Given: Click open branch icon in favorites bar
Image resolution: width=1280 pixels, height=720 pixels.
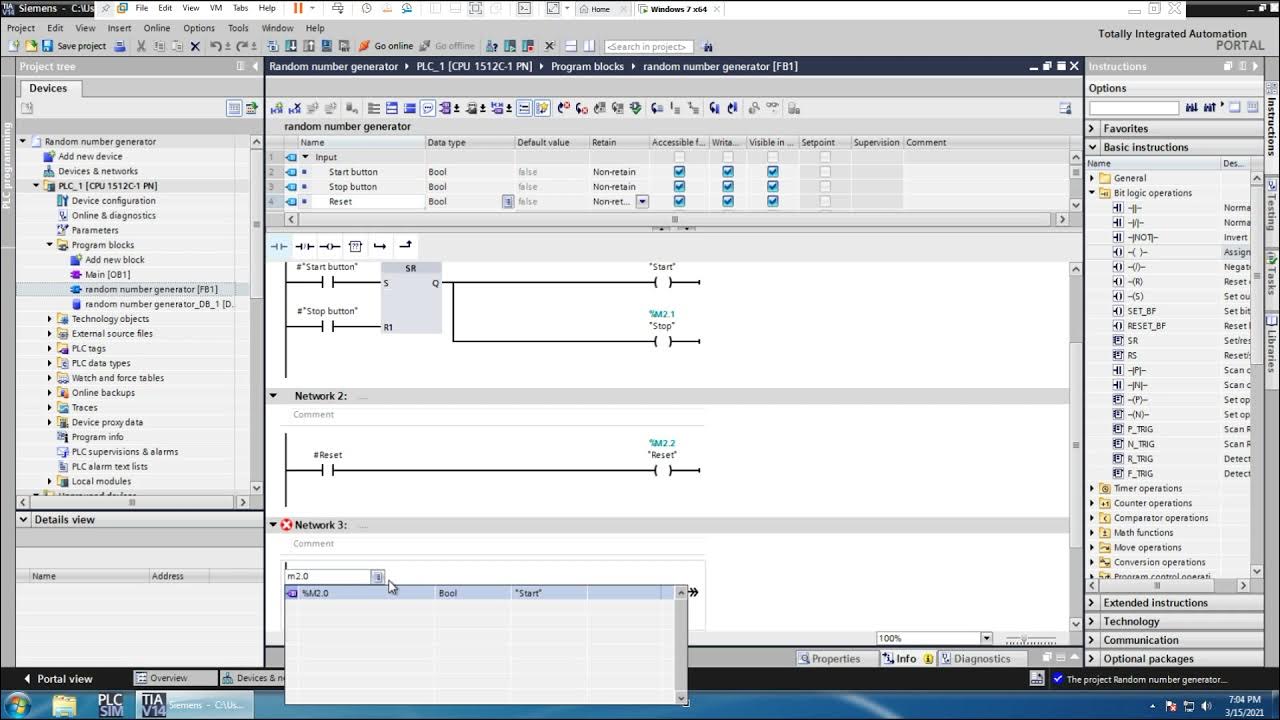Looking at the screenshot, I should click(380, 246).
